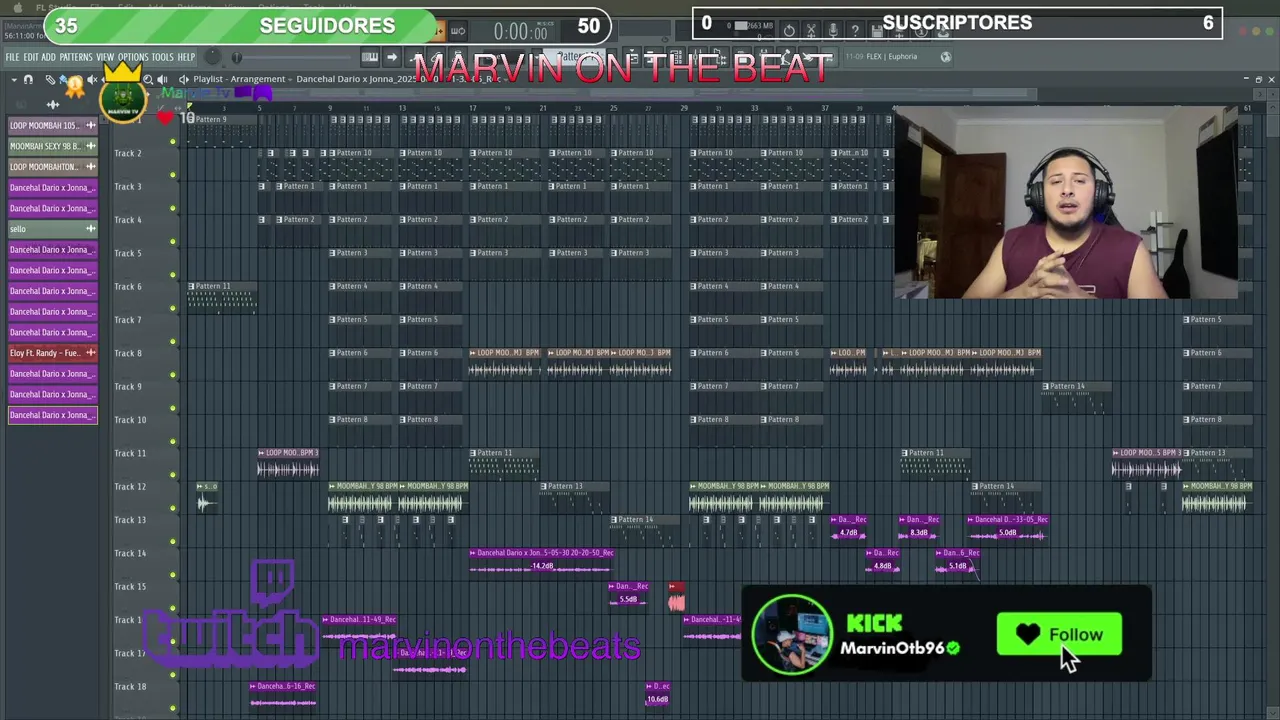Click the Kick channel avatar image

(x=792, y=635)
